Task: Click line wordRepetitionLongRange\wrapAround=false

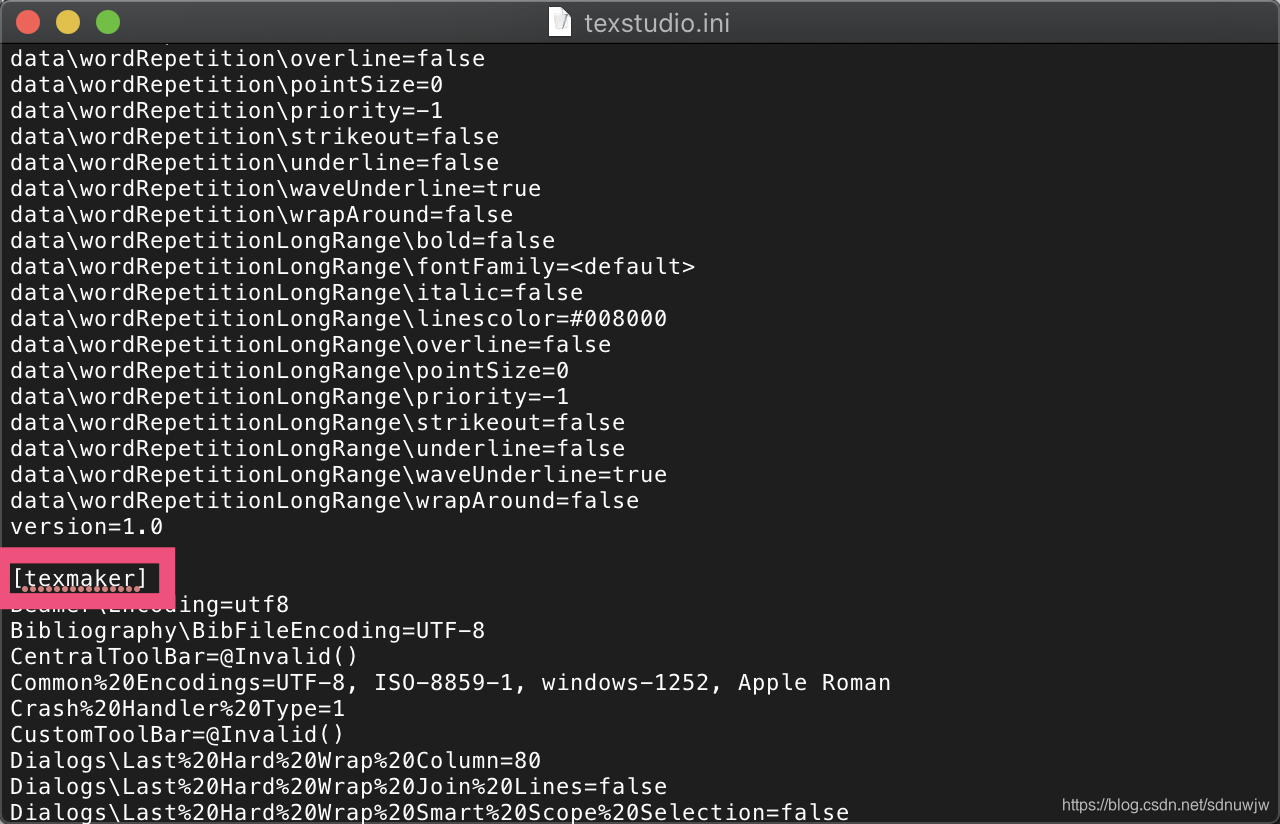Action: tap(324, 501)
